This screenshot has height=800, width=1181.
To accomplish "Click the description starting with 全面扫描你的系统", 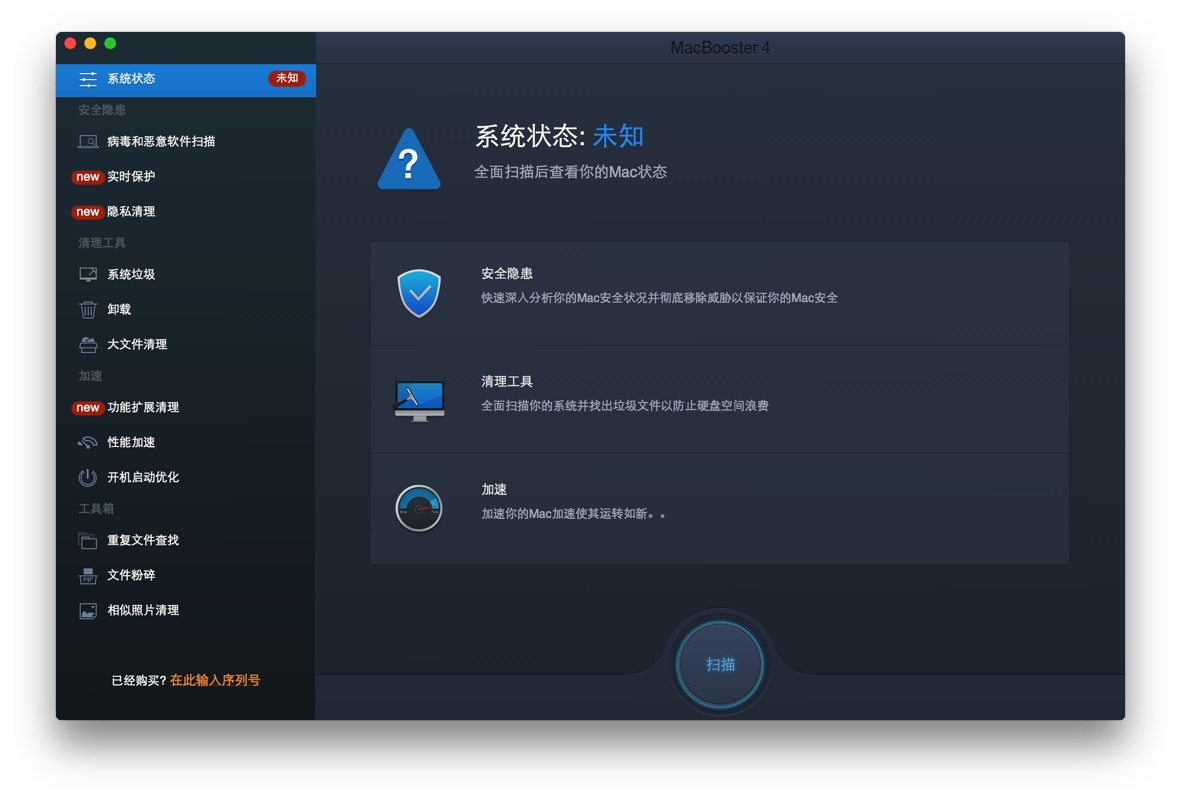I will (x=624, y=406).
